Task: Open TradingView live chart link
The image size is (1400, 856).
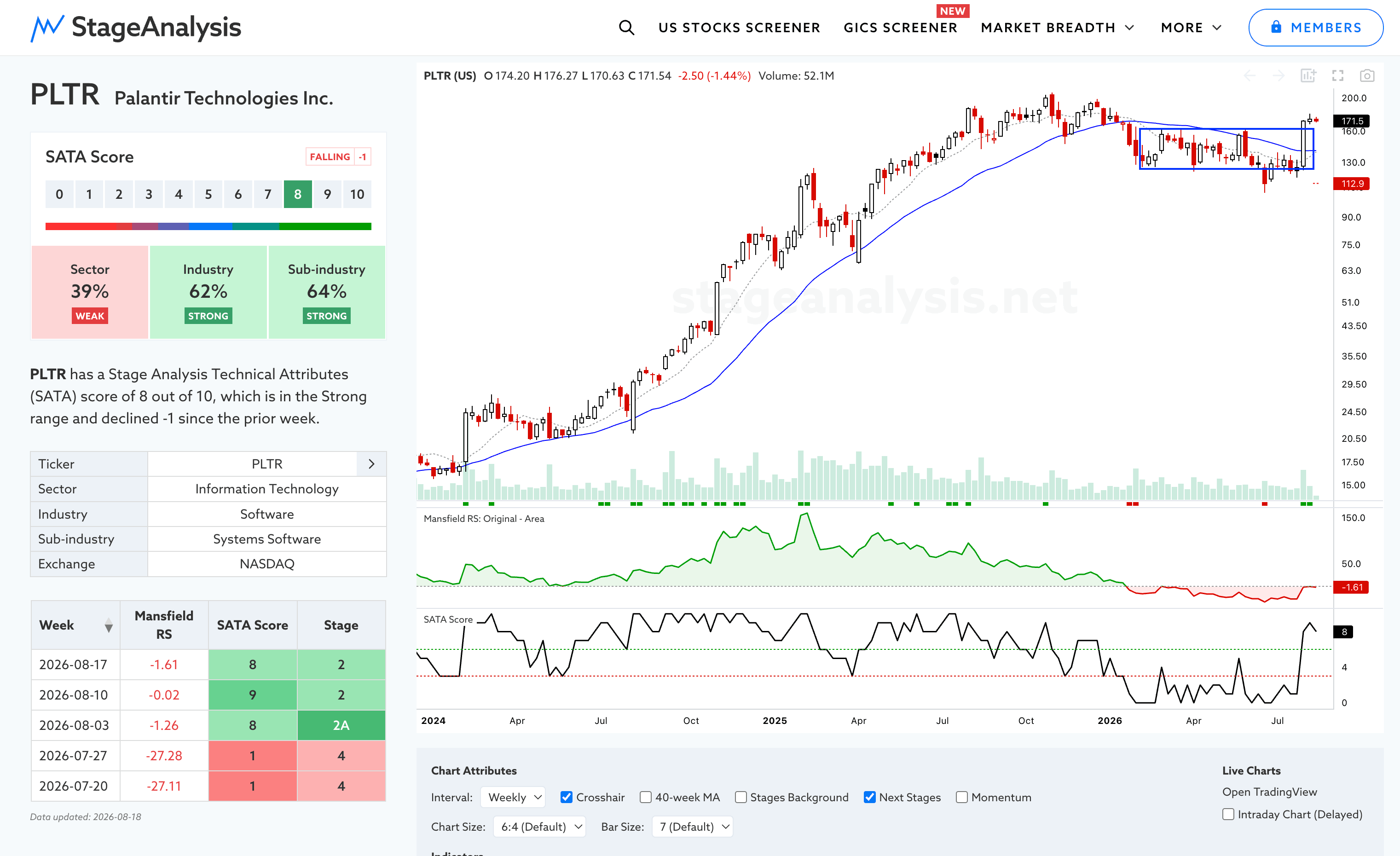Action: click(x=1269, y=791)
